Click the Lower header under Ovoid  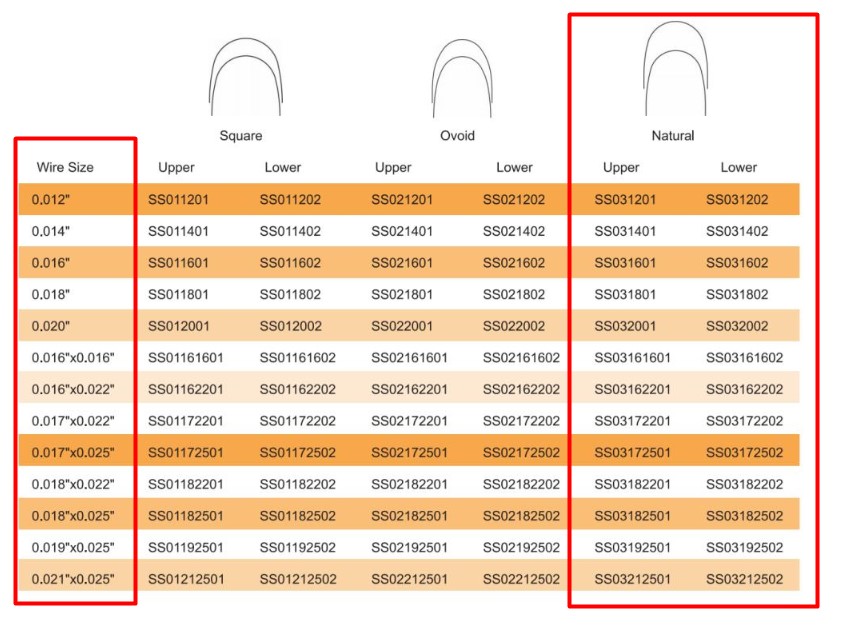514,167
